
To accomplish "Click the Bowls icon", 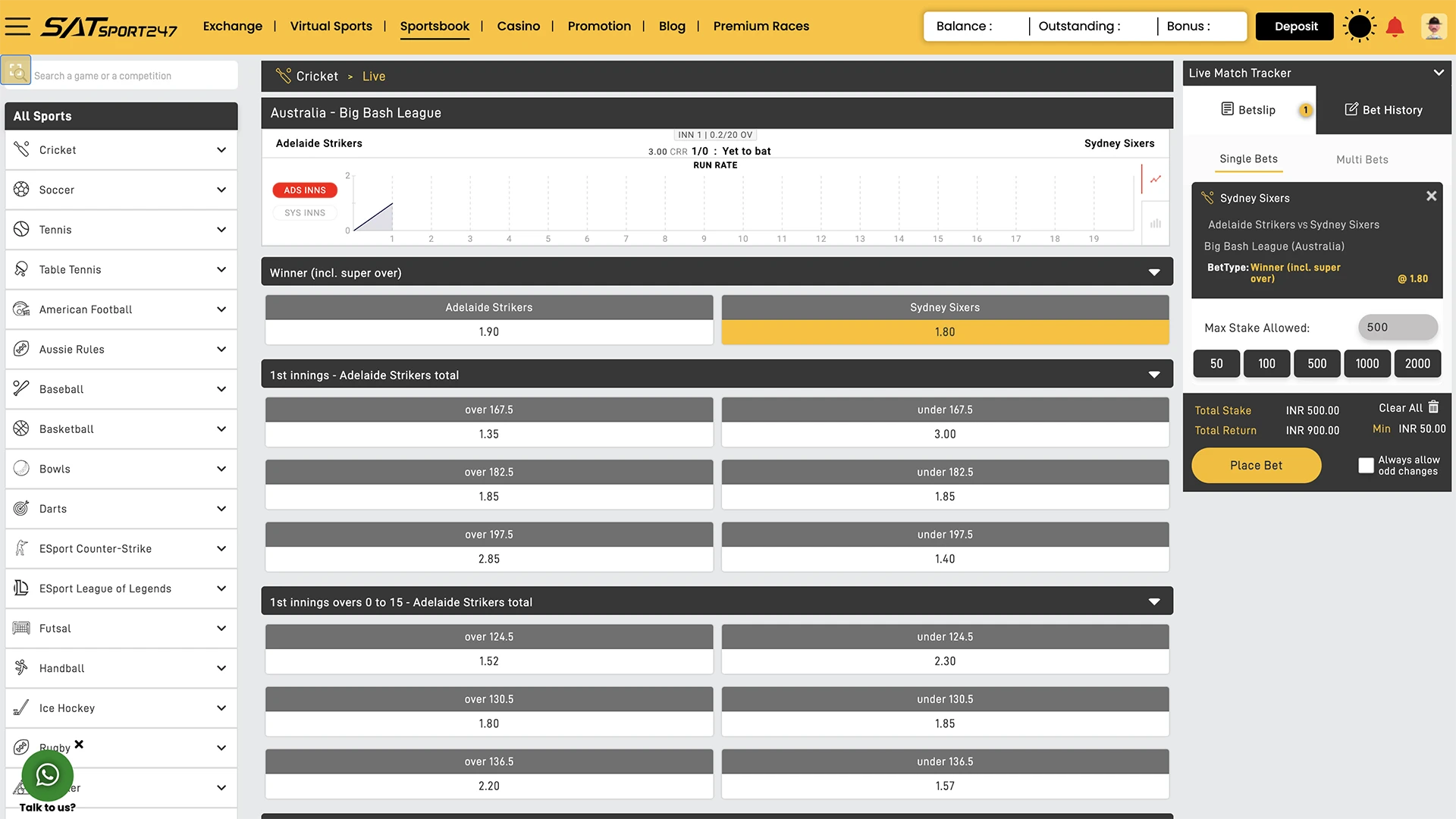I will click(x=21, y=469).
